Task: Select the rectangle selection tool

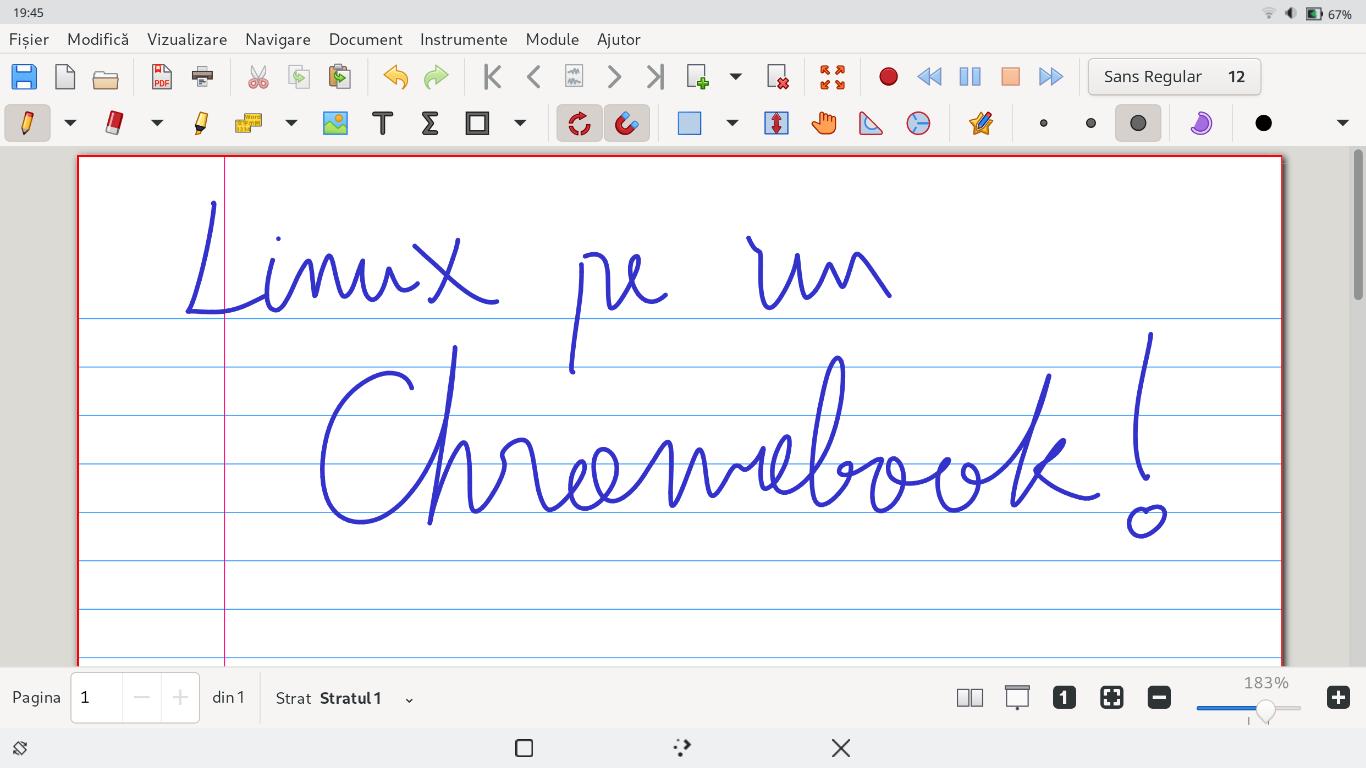Action: click(689, 123)
